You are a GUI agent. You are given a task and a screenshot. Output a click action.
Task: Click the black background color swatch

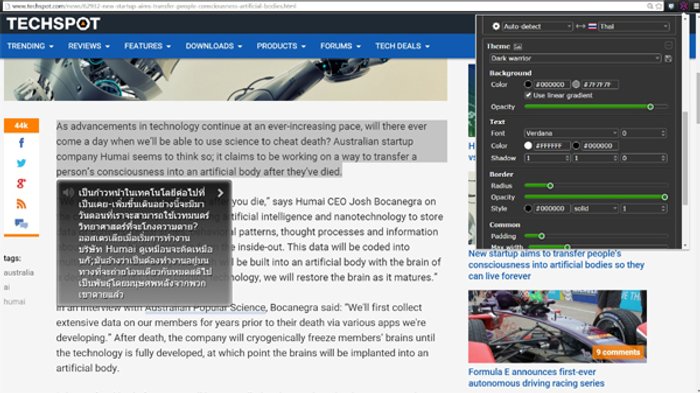[528, 84]
